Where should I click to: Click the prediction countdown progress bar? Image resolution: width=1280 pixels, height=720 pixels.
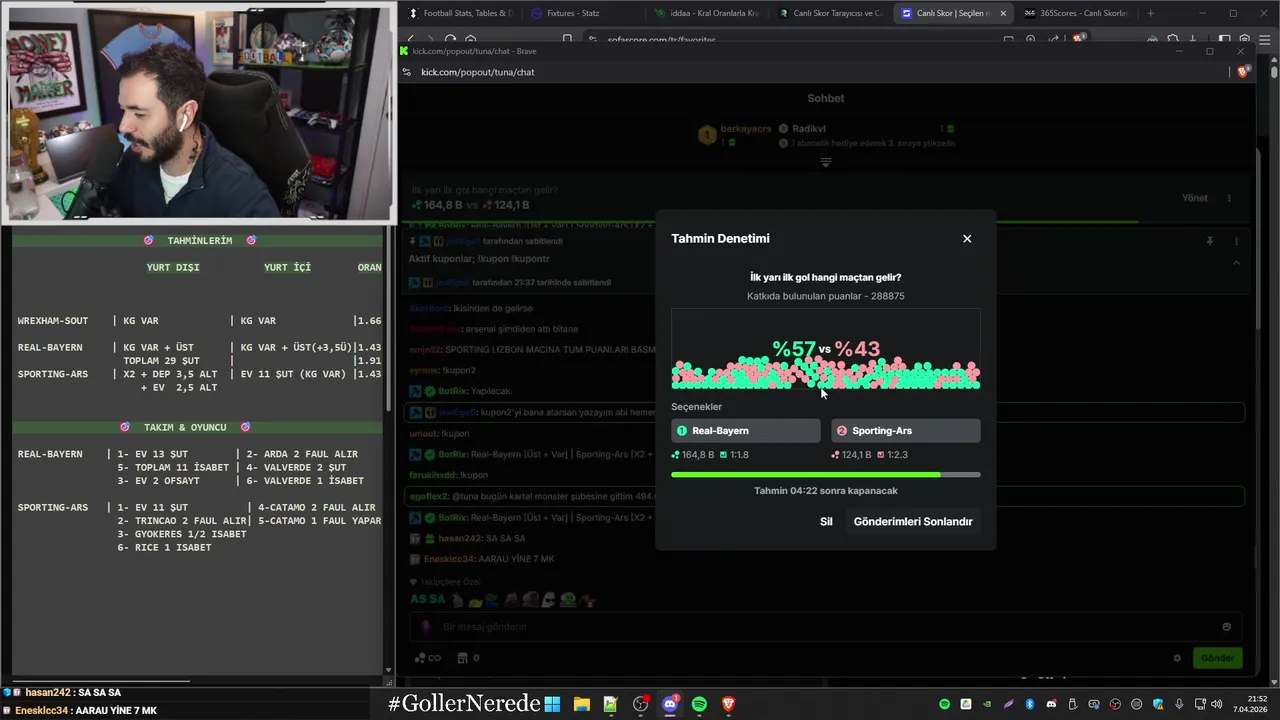(x=825, y=475)
